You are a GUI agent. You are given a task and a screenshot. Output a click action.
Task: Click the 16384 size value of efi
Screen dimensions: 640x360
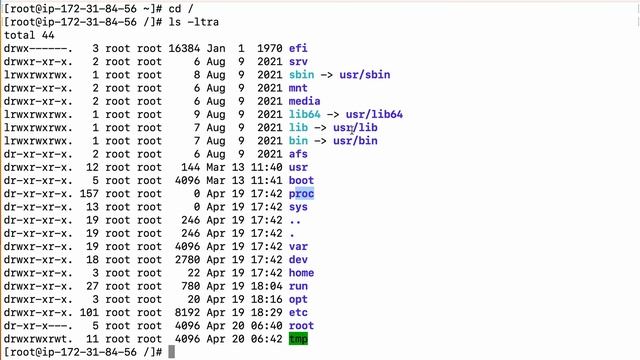coord(184,49)
